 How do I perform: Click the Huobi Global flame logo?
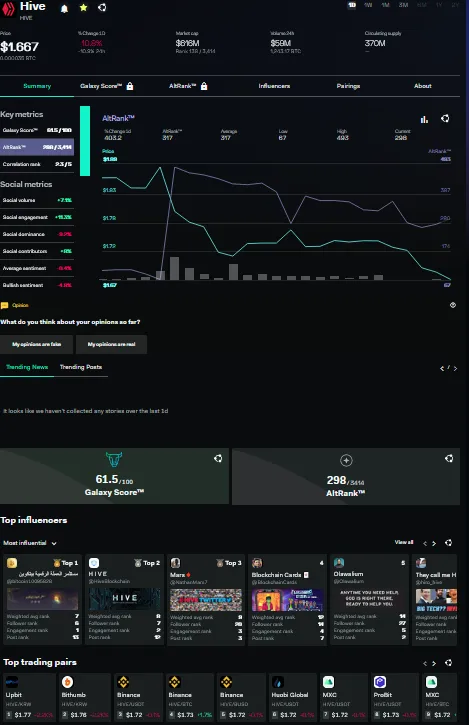[x=278, y=682]
